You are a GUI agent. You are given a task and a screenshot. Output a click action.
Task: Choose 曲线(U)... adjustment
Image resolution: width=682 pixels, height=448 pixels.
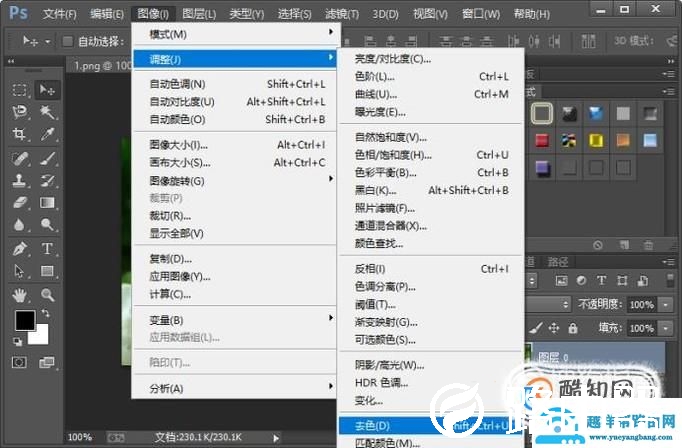pos(431,94)
